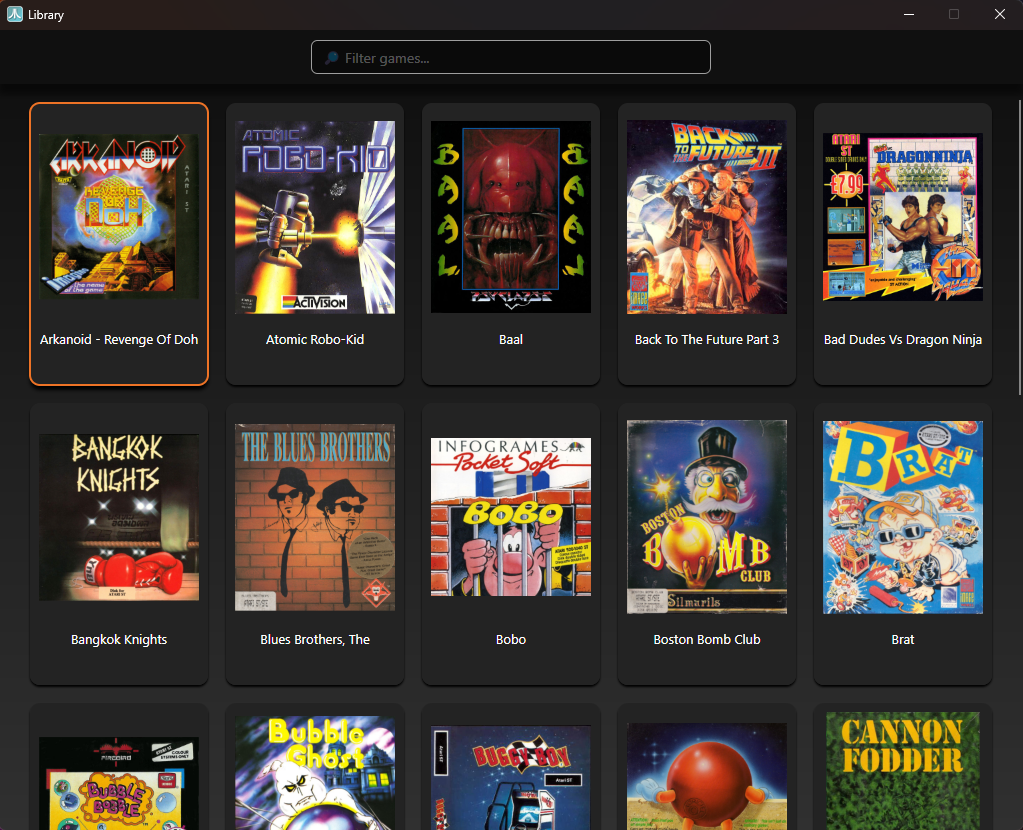Click the 'Atomic Robo-Kid' title label
This screenshot has height=830, width=1023.
click(314, 339)
